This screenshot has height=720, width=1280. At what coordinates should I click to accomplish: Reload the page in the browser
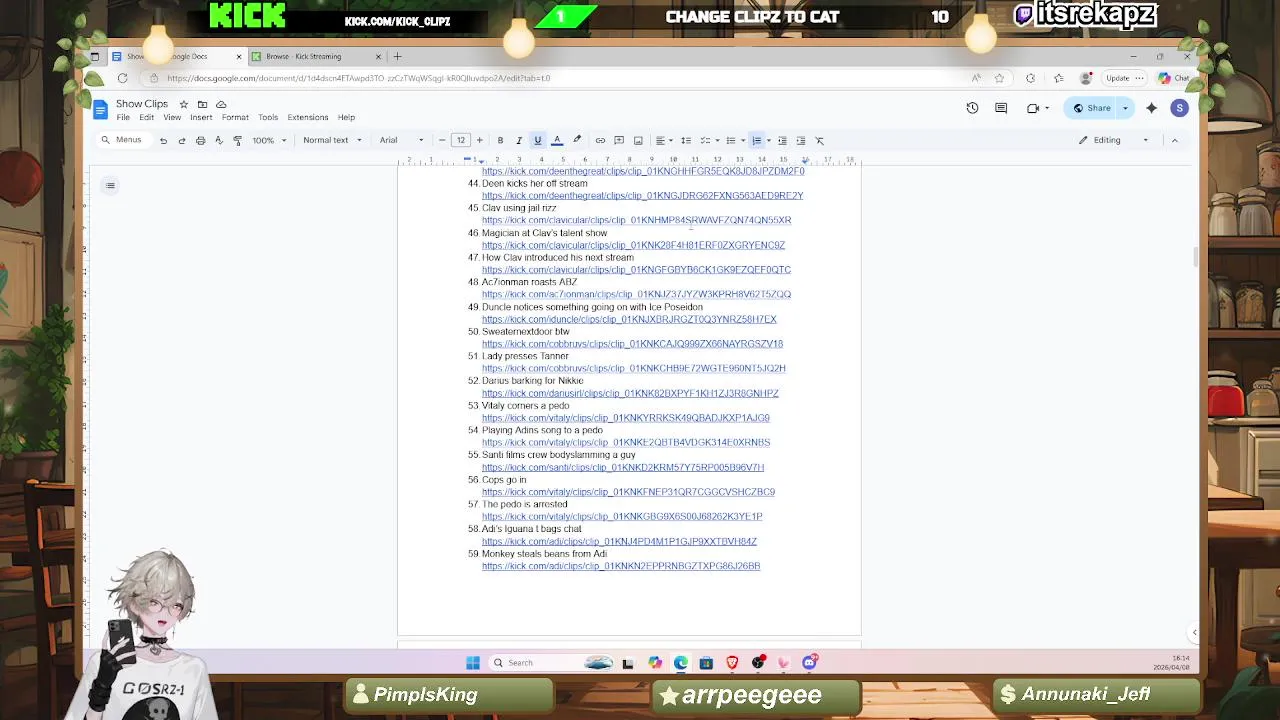click(x=122, y=78)
